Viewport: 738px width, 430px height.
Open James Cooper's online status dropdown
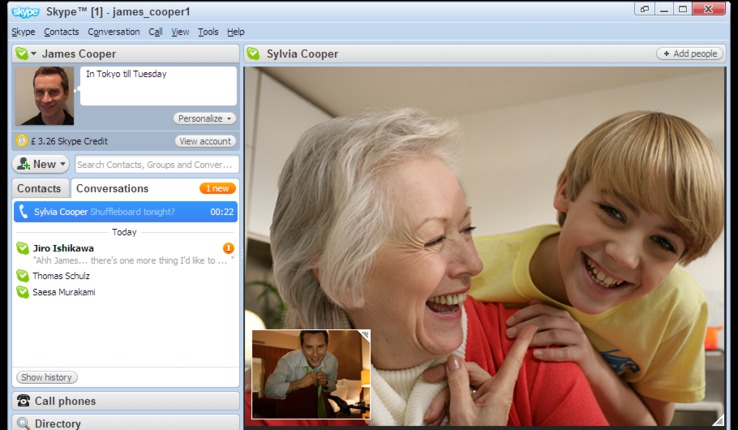(x=26, y=54)
